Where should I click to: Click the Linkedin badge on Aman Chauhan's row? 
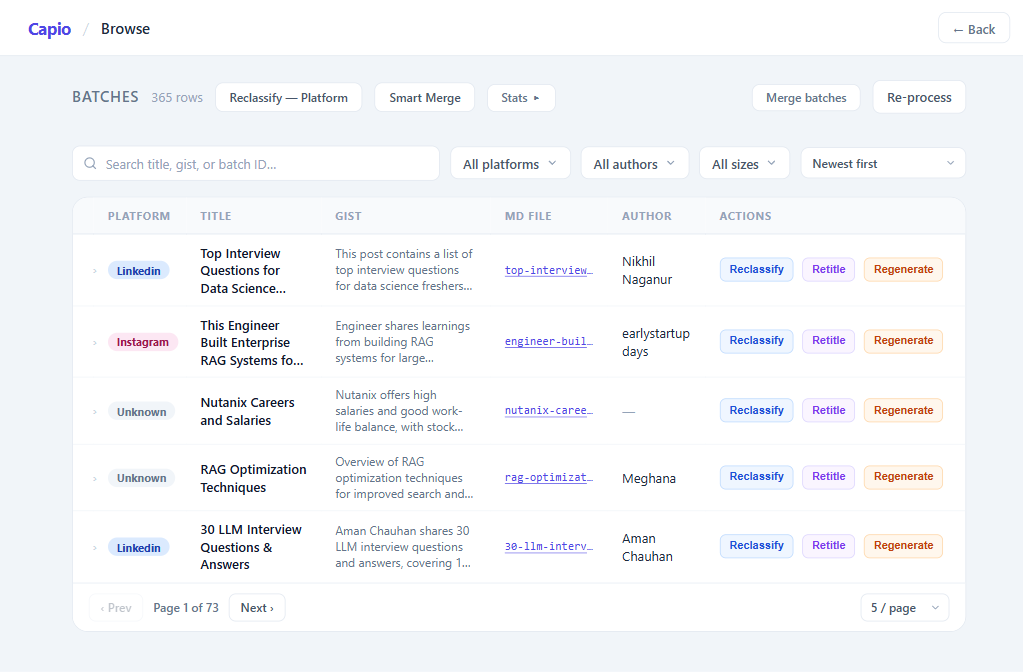138,548
